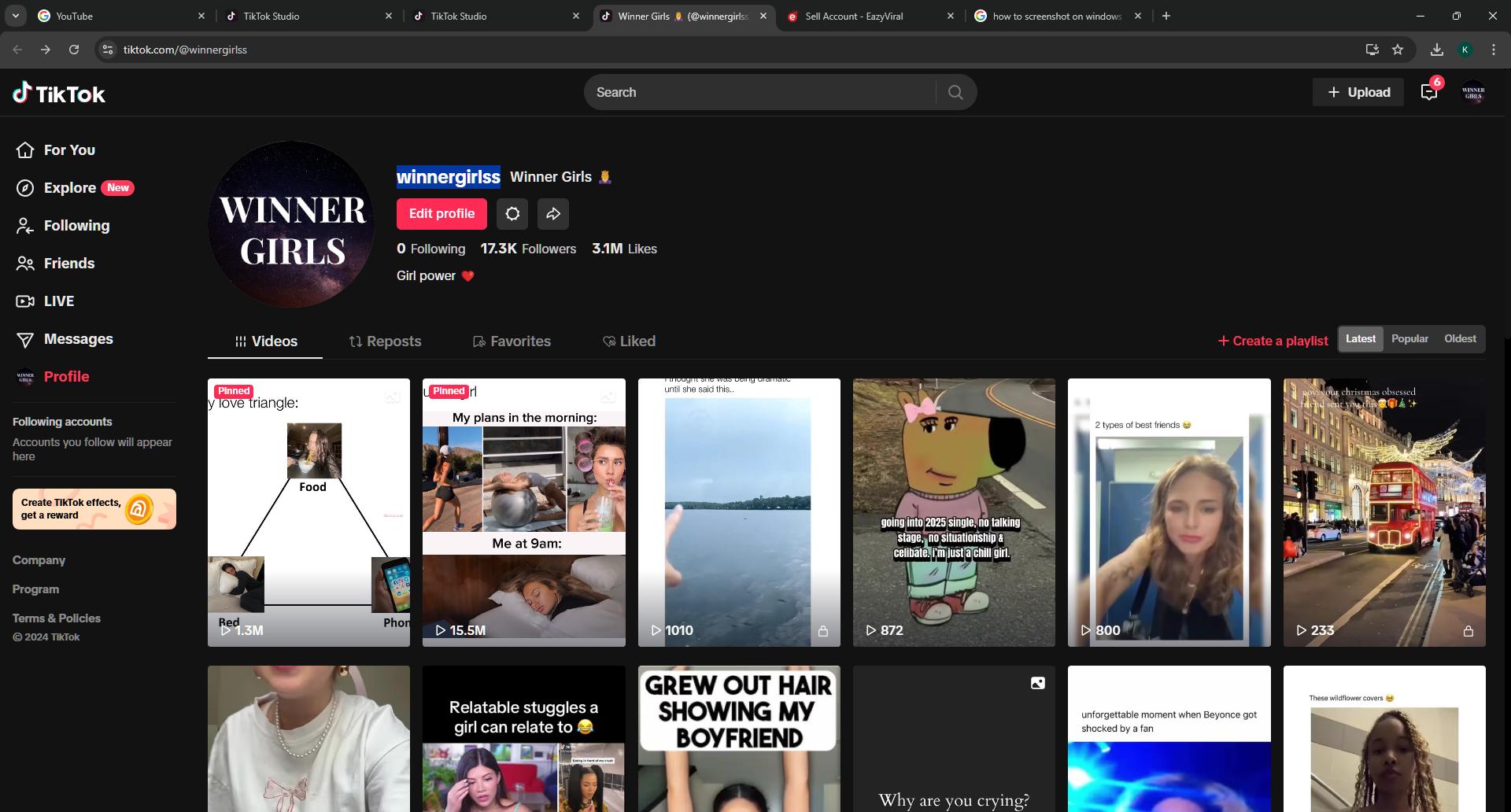Open Beyonce unforgettable moment video
The image size is (1511, 812).
coord(1169,739)
